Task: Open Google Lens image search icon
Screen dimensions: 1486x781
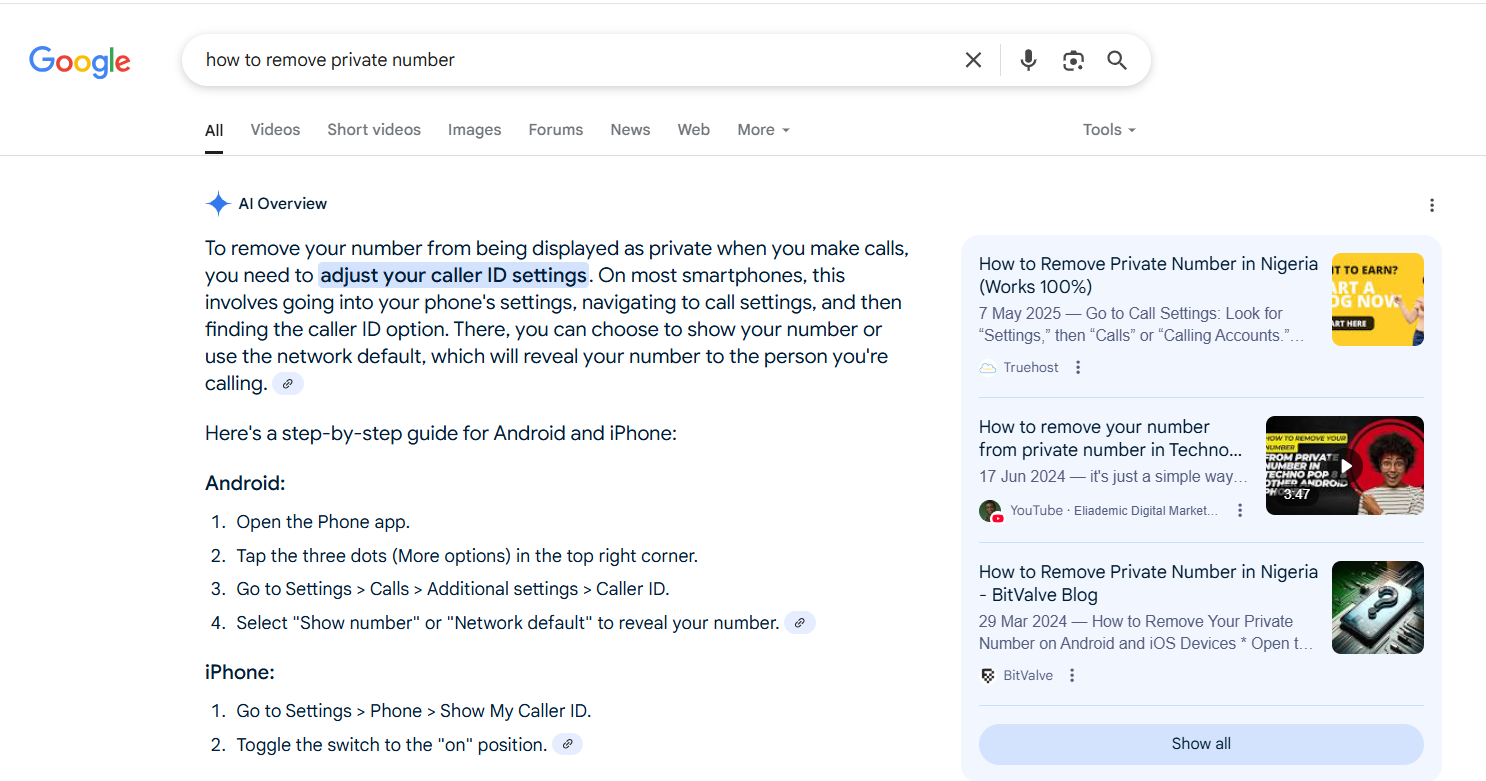Action: pos(1073,60)
